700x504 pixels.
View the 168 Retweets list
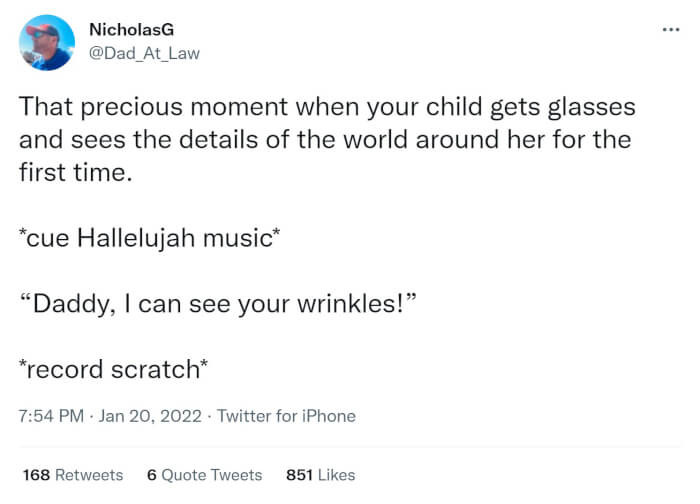72,475
